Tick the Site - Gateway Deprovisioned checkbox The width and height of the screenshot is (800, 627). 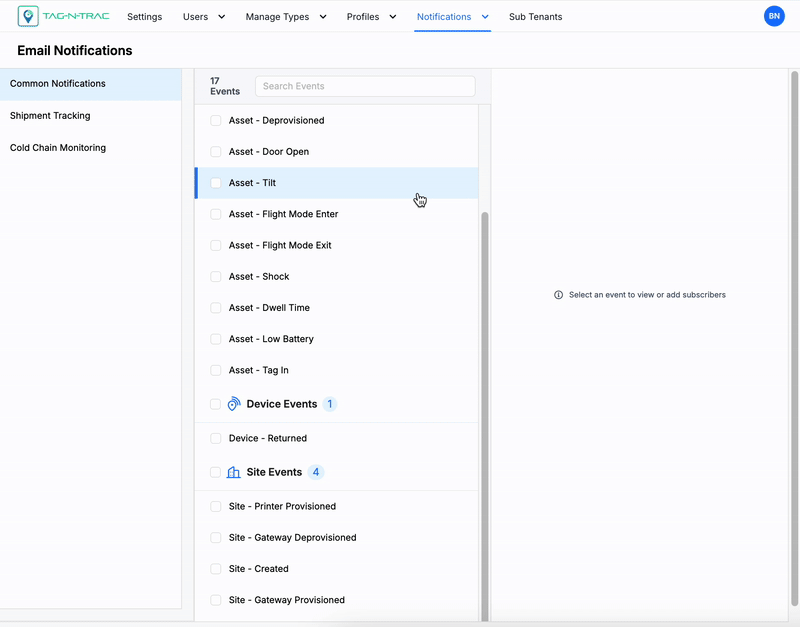click(x=216, y=538)
